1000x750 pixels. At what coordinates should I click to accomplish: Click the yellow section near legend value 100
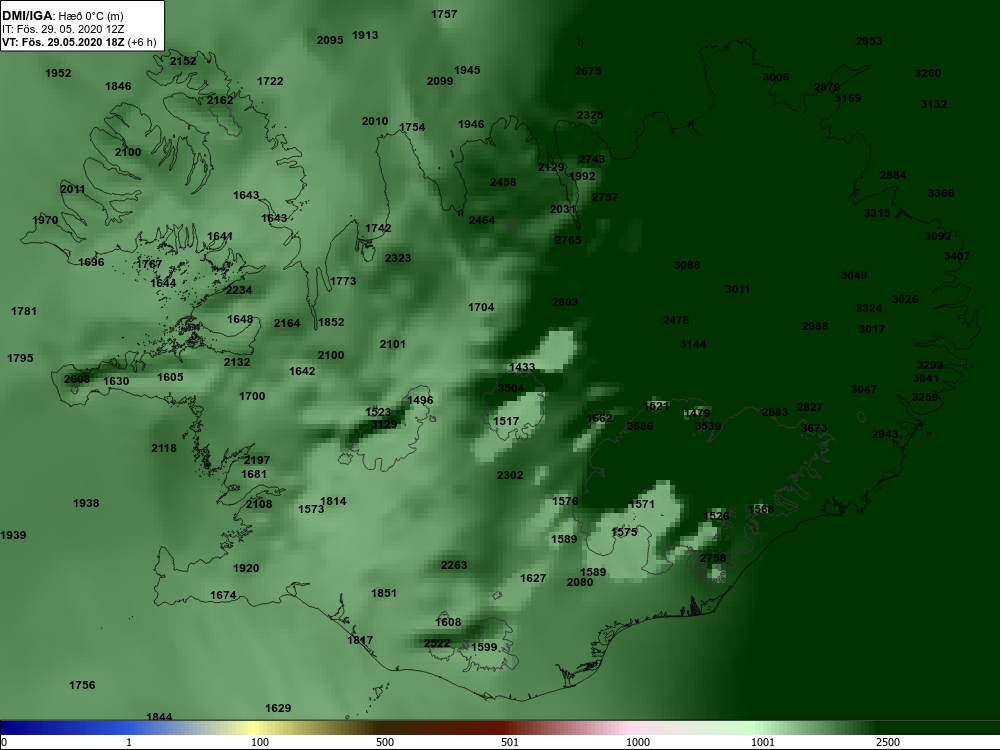tap(255, 728)
